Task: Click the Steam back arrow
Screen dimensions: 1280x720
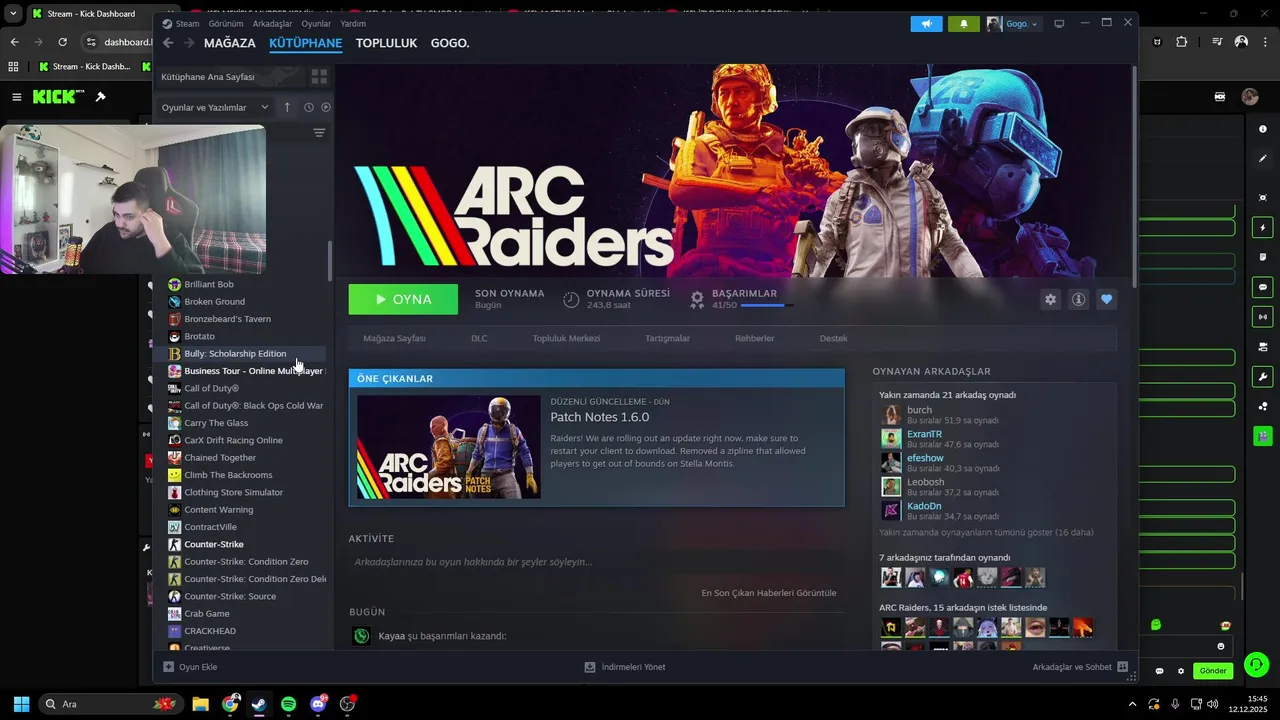Action: pyautogui.click(x=168, y=43)
